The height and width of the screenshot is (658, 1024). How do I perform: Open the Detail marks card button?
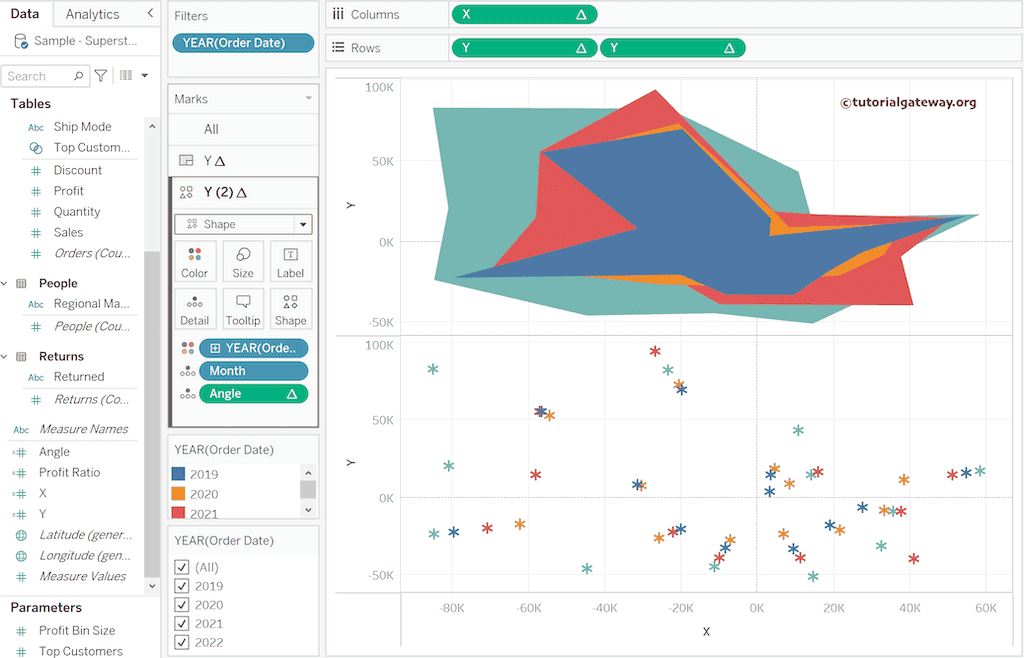click(194, 308)
